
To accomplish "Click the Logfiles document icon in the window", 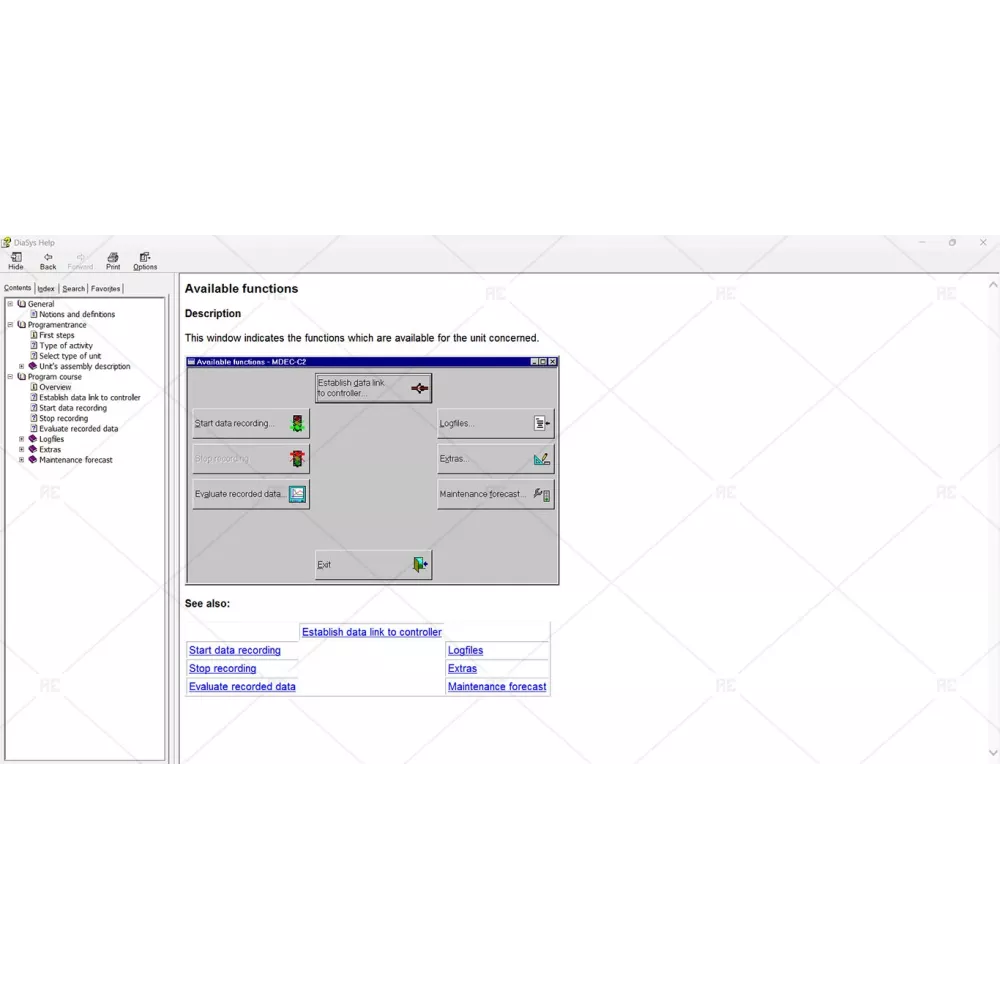I will coord(541,424).
